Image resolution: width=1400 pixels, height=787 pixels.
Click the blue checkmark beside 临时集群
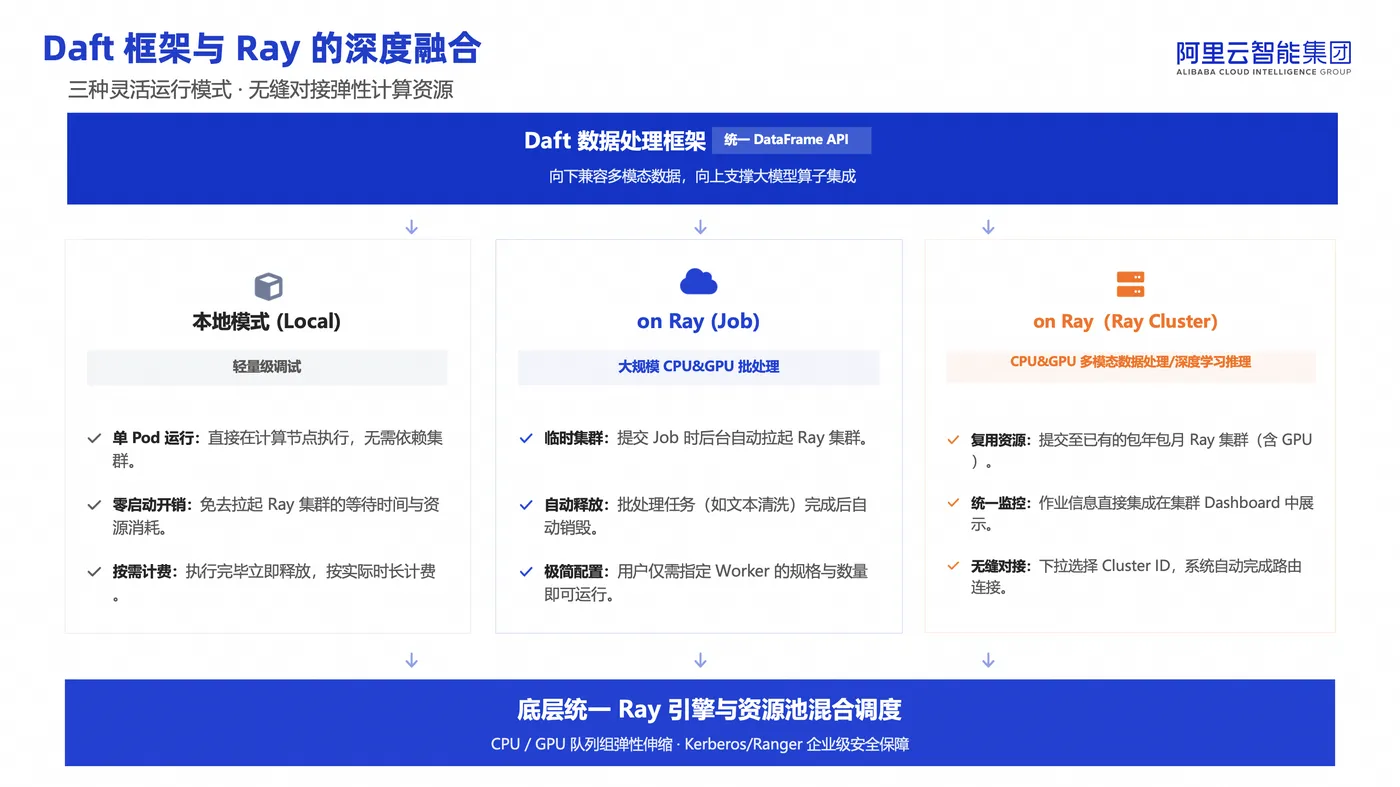(526, 438)
